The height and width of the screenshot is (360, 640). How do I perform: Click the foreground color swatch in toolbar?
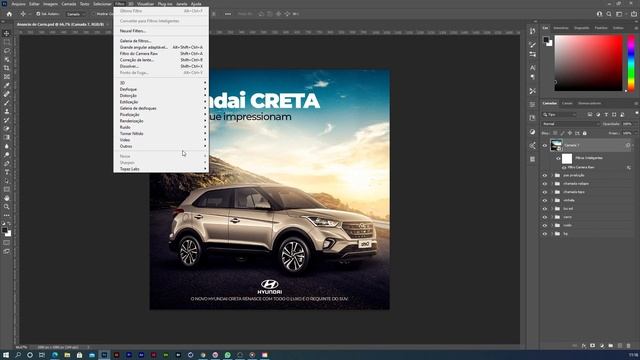click(4, 231)
